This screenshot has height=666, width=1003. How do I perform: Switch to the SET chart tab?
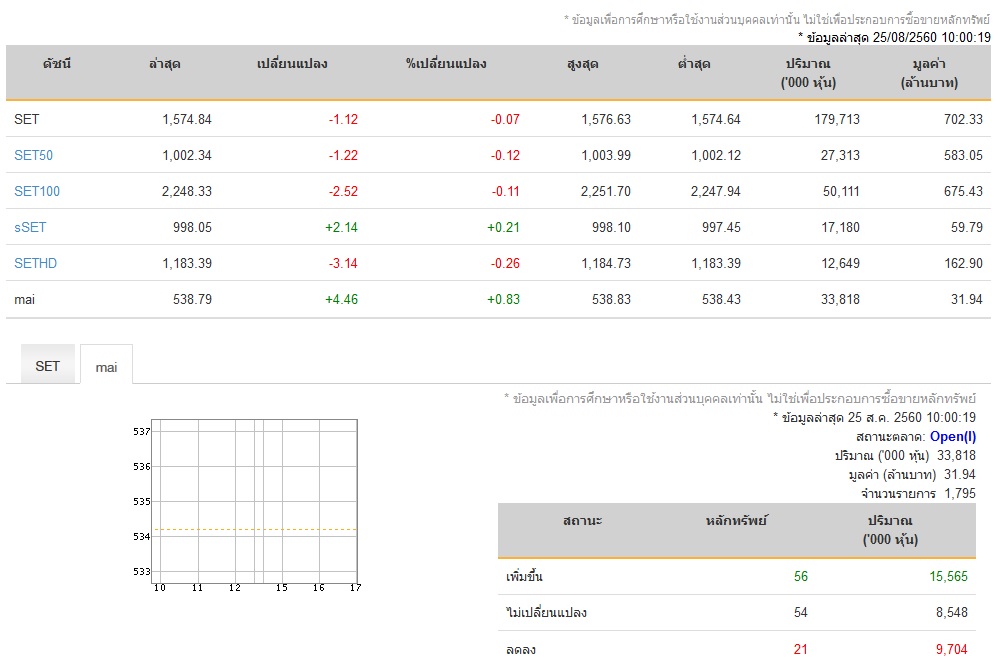click(47, 366)
